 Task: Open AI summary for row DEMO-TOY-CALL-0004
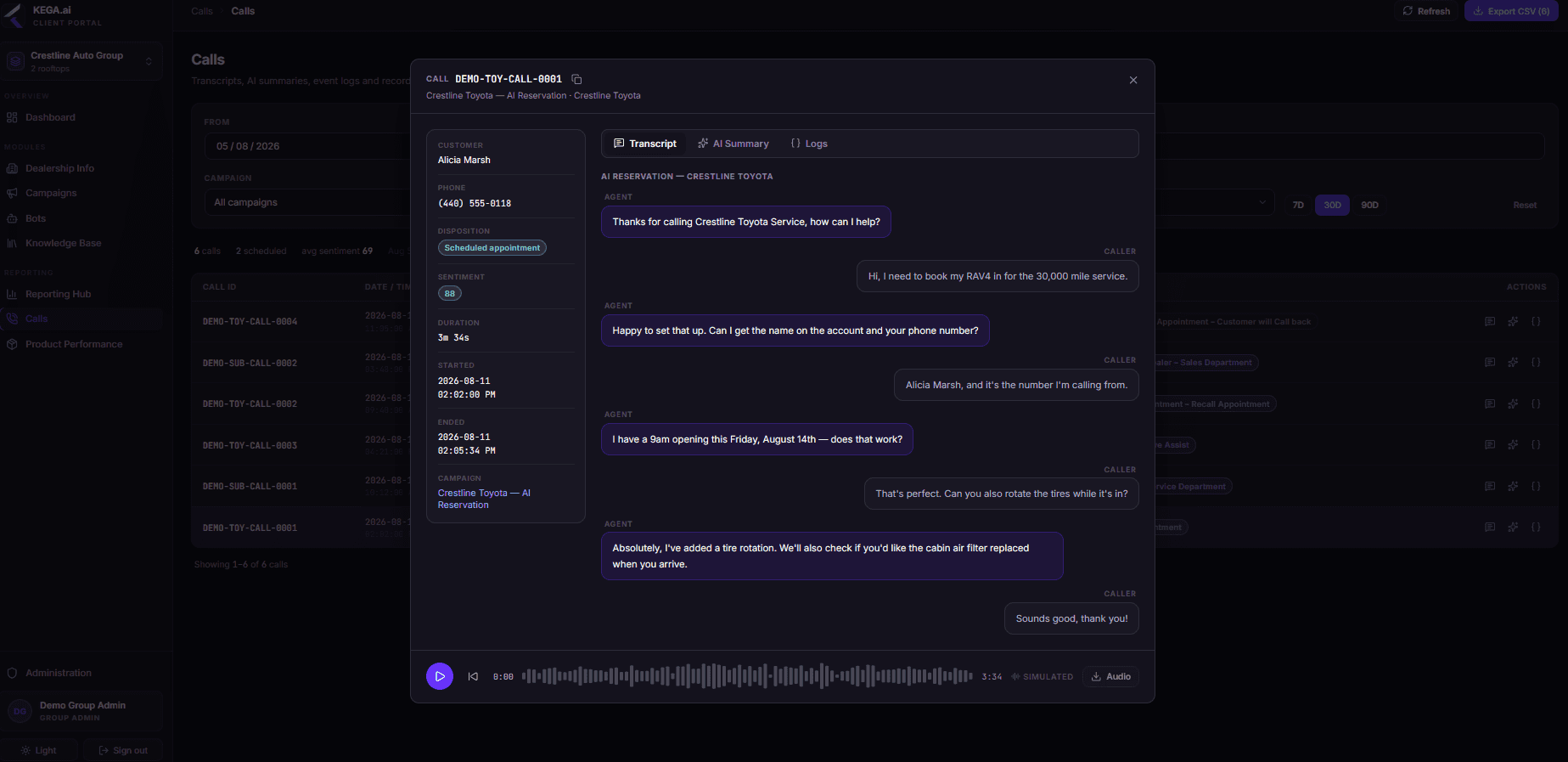point(1513,322)
